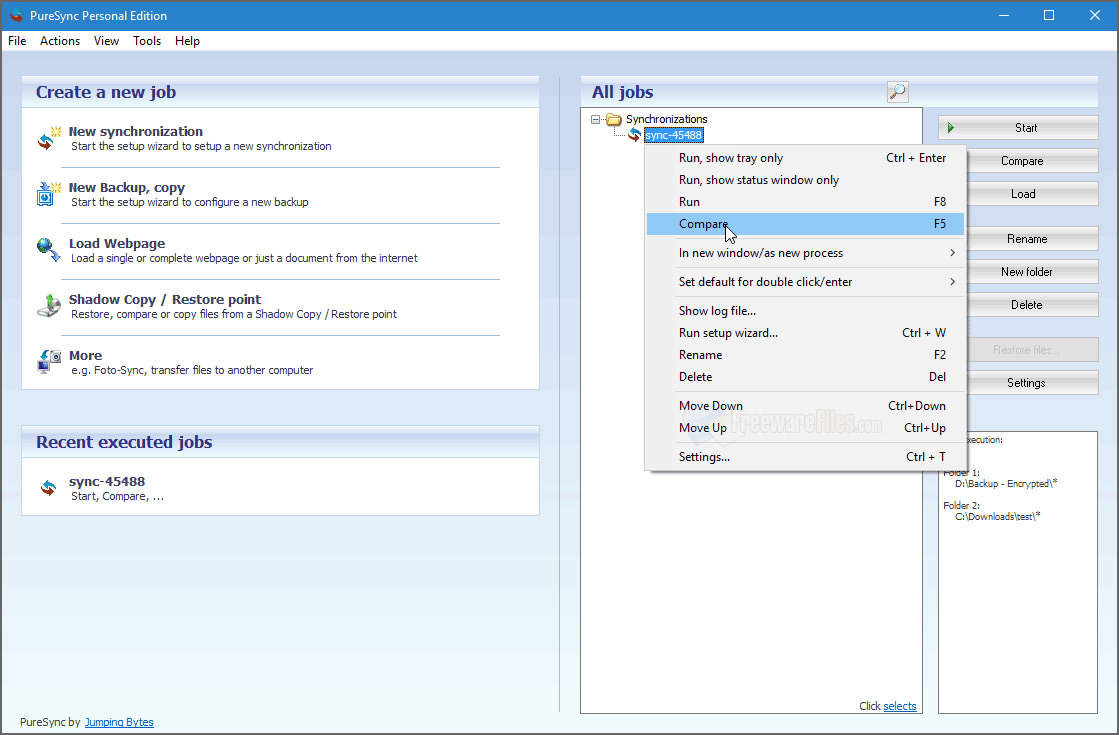Image resolution: width=1119 pixels, height=735 pixels.
Task: Open recent job 'sync-45488' entry
Action: (x=107, y=482)
